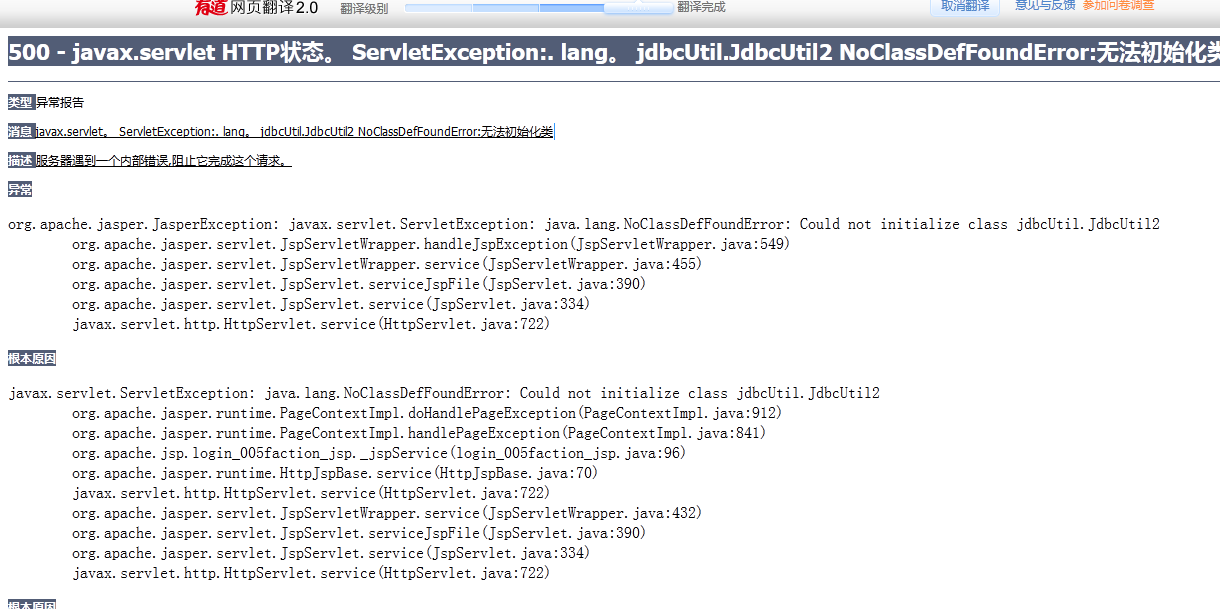Click the first 根本原因 section label
The image size is (1220, 609).
point(32,358)
